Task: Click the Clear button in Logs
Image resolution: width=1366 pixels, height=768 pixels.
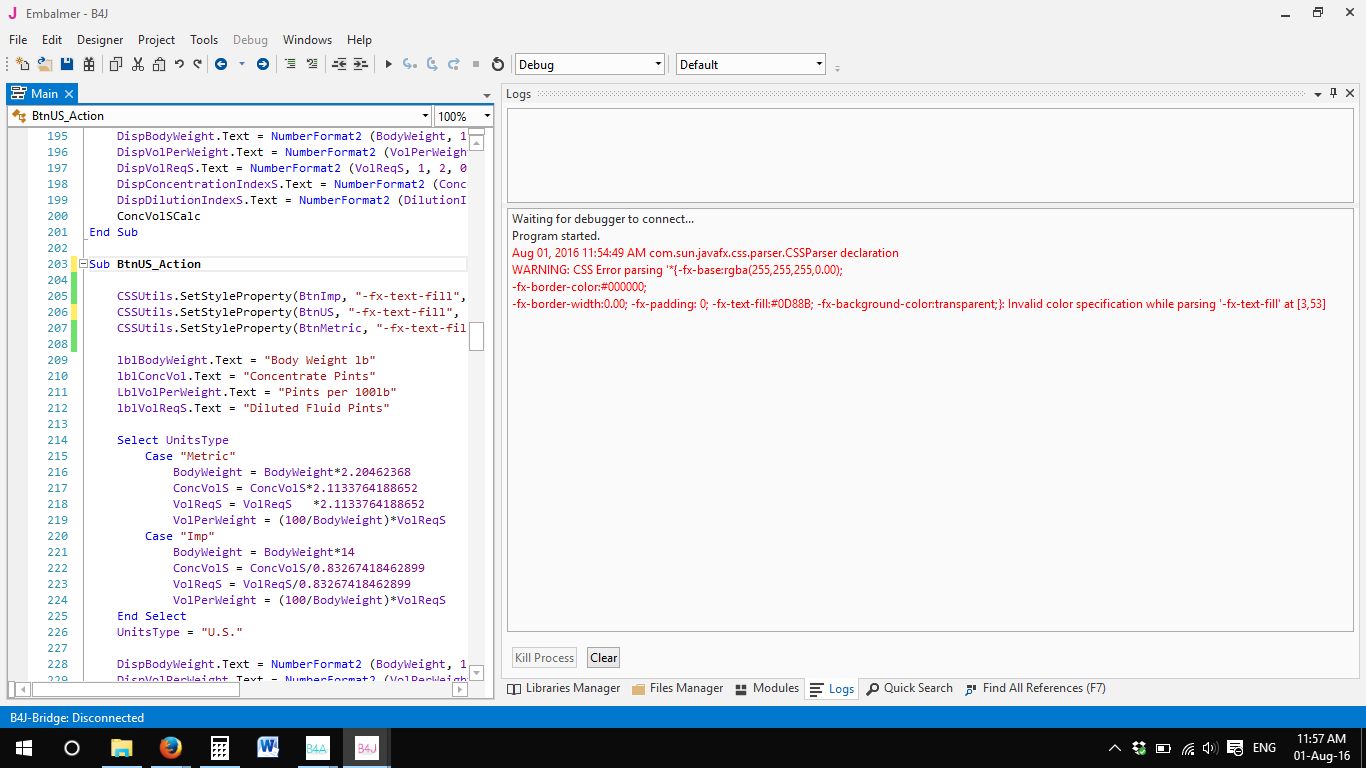Action: point(603,658)
